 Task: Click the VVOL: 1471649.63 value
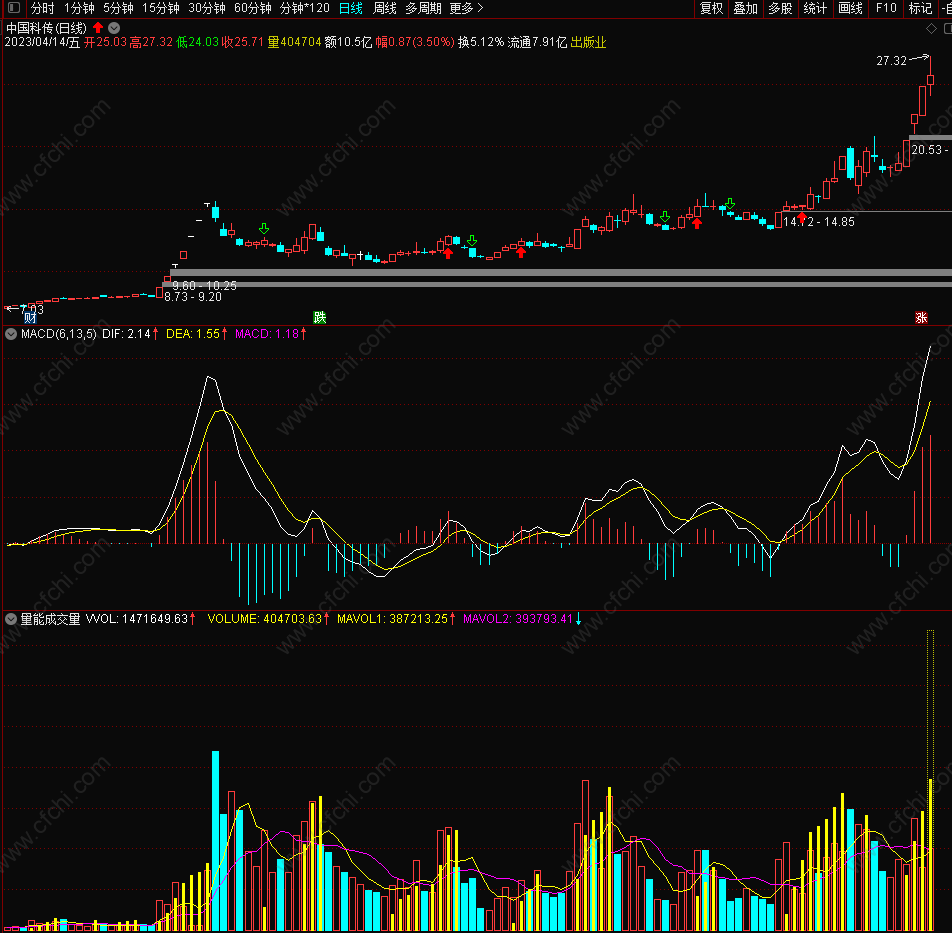coord(137,619)
